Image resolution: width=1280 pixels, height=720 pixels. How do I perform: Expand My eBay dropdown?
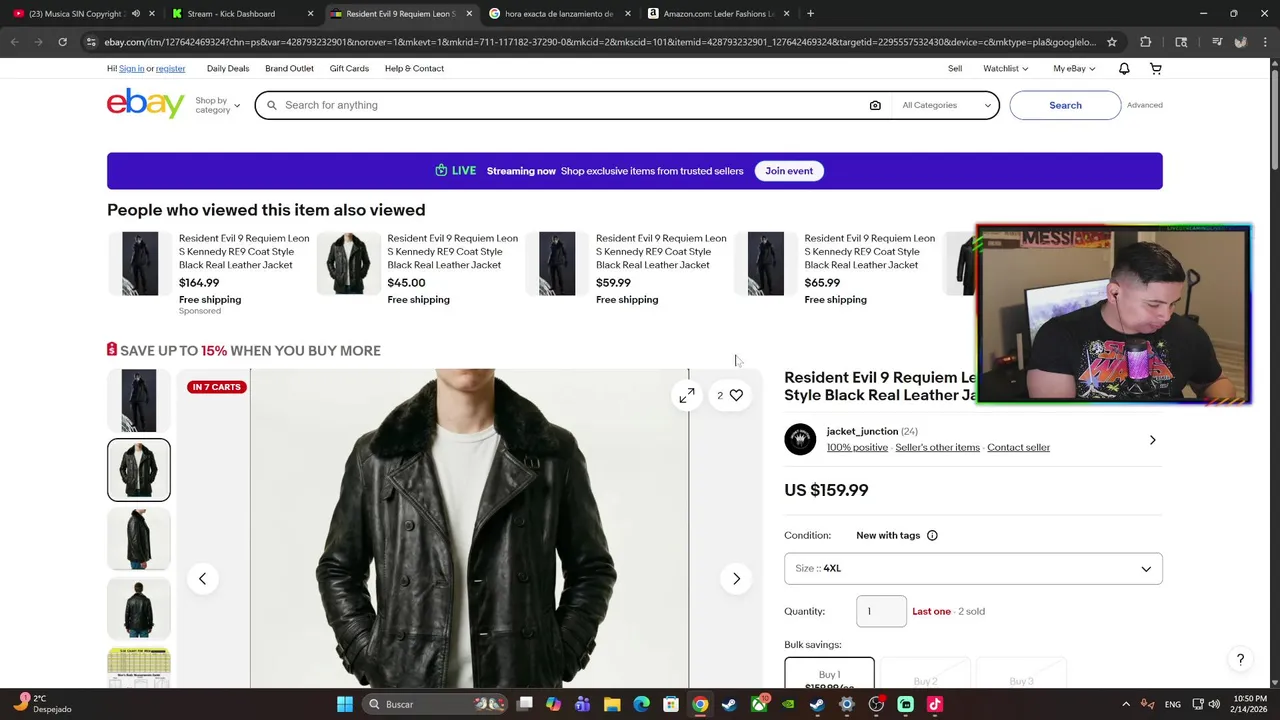pos(1074,69)
